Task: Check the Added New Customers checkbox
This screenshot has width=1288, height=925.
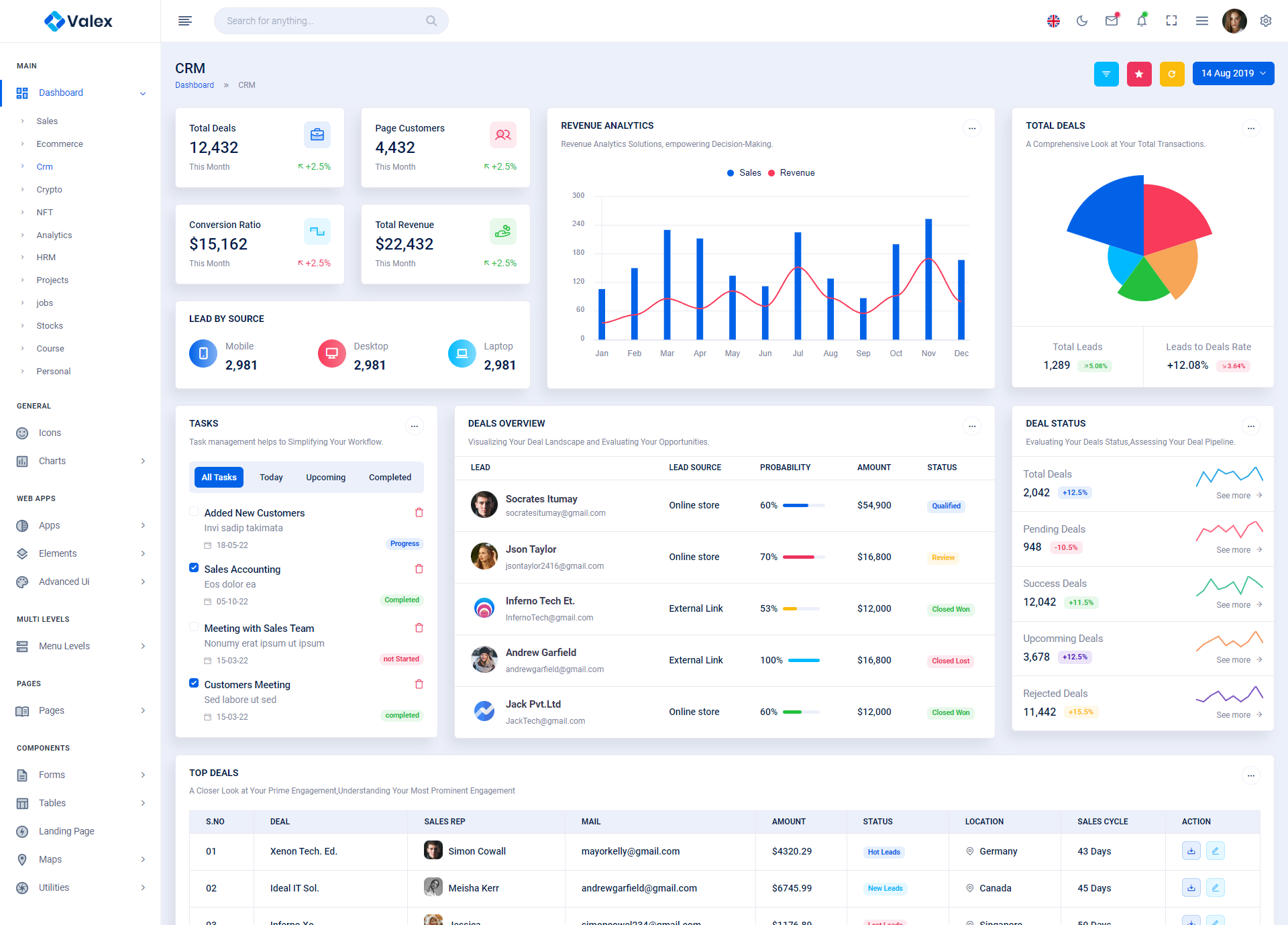Action: [194, 512]
